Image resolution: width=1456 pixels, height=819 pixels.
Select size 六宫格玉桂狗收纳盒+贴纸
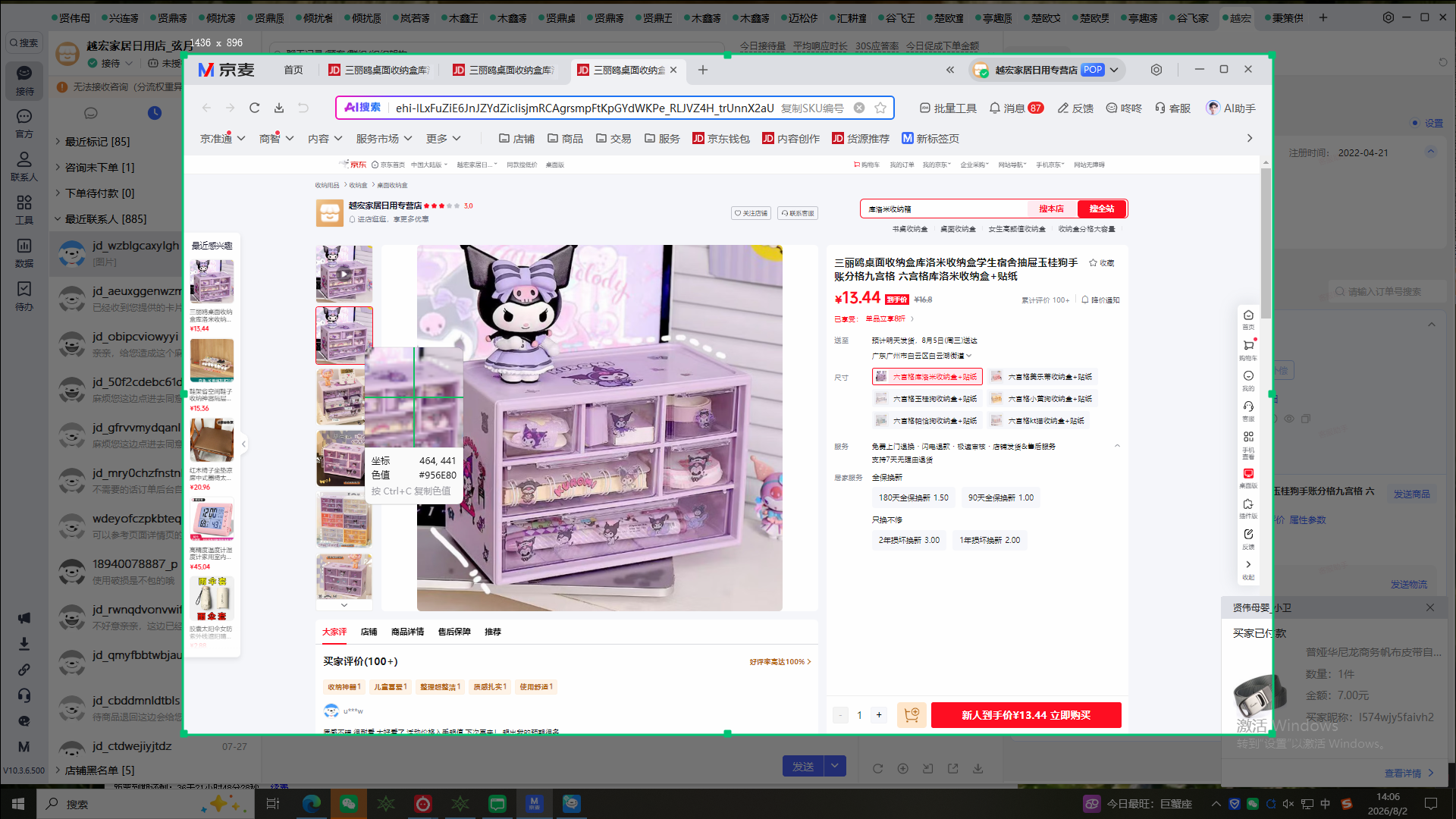[x=927, y=399]
